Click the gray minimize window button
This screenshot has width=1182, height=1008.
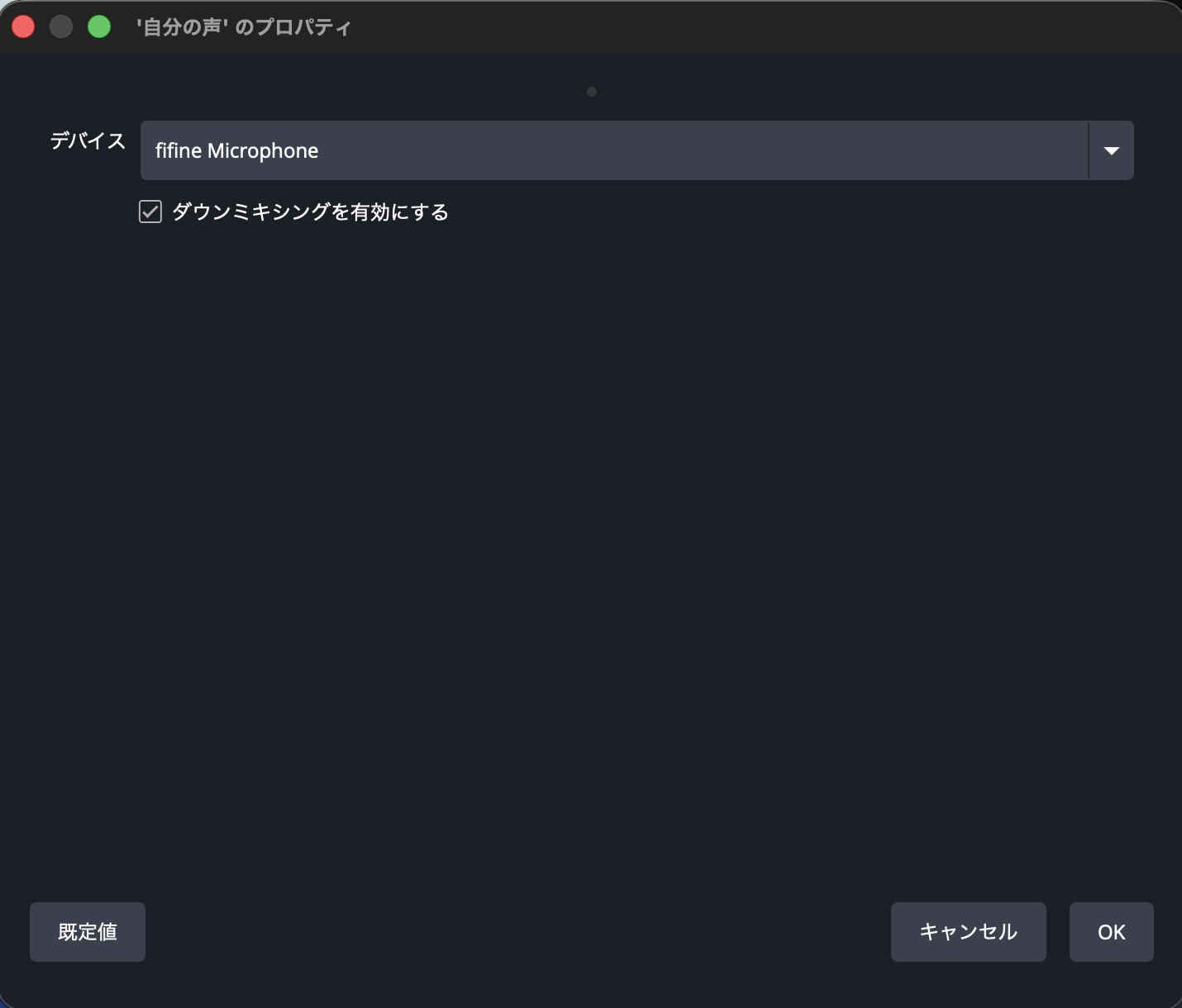pos(61,26)
